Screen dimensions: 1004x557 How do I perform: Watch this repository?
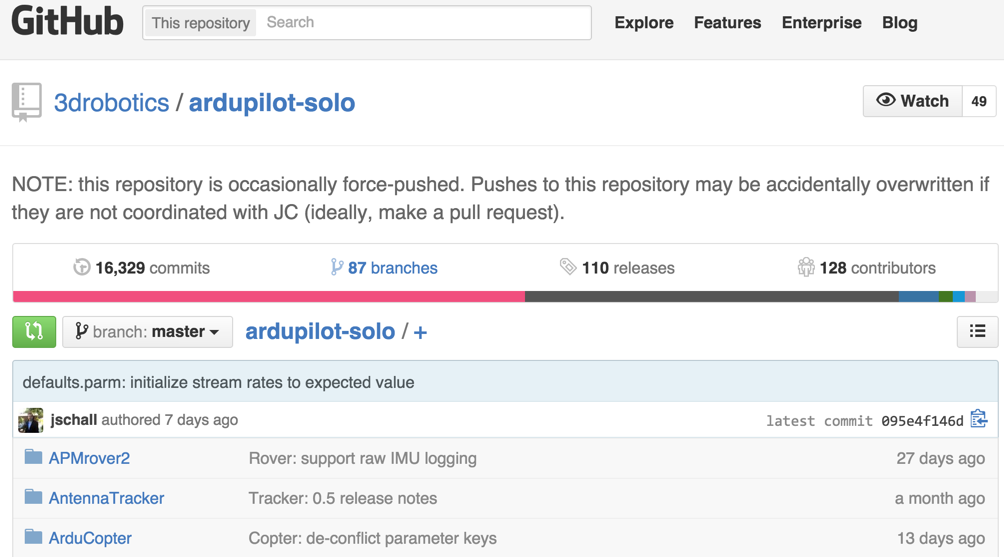[x=912, y=101]
